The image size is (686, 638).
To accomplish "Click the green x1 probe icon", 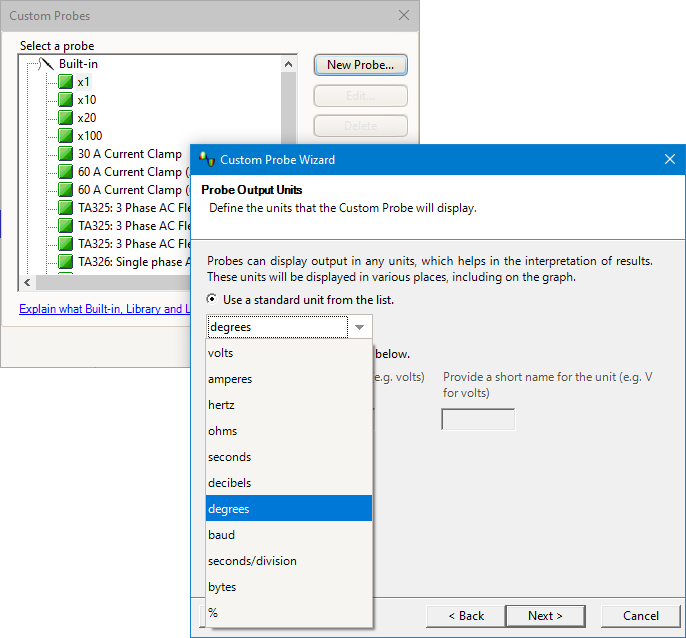I will [66, 82].
